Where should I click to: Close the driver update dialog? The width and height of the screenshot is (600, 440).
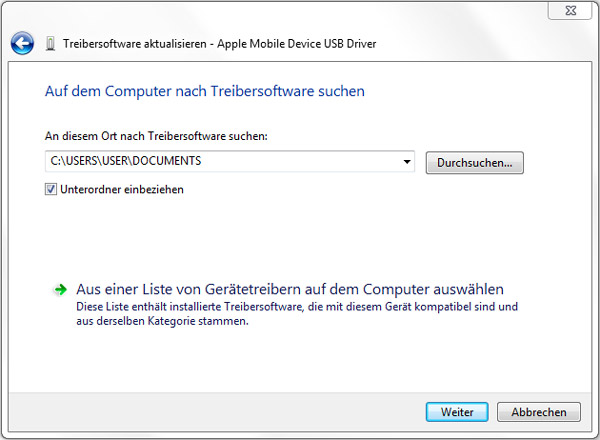point(571,10)
